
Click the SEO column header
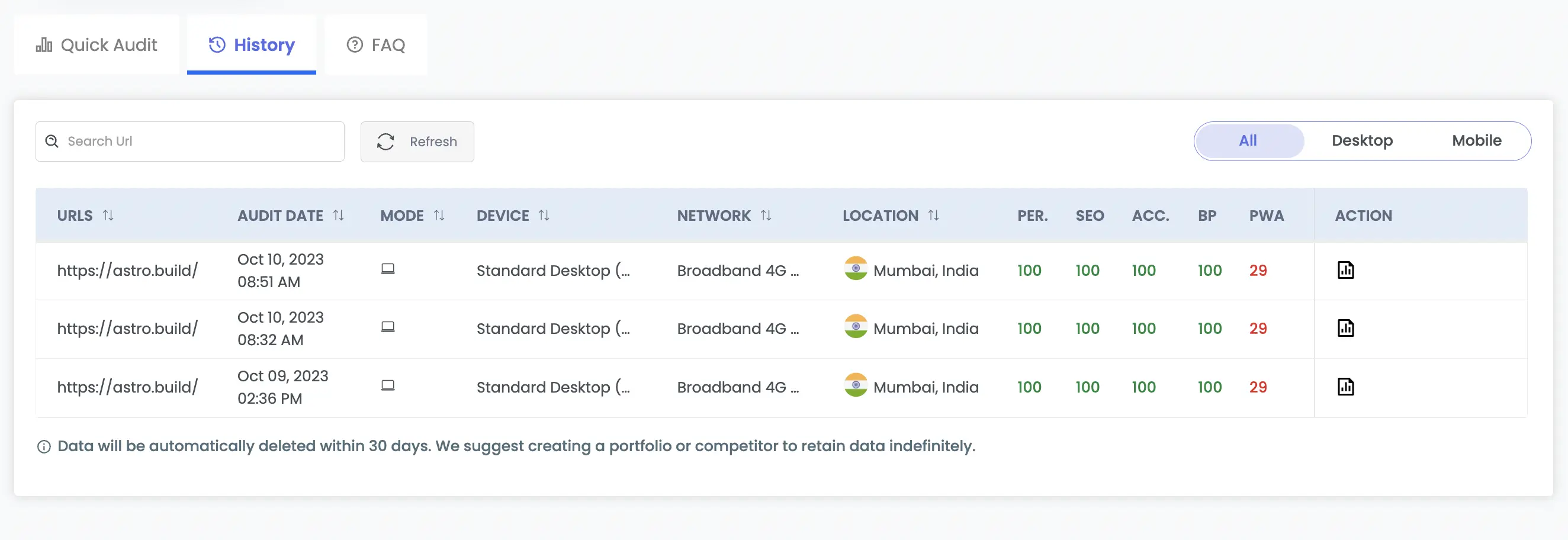[1089, 216]
